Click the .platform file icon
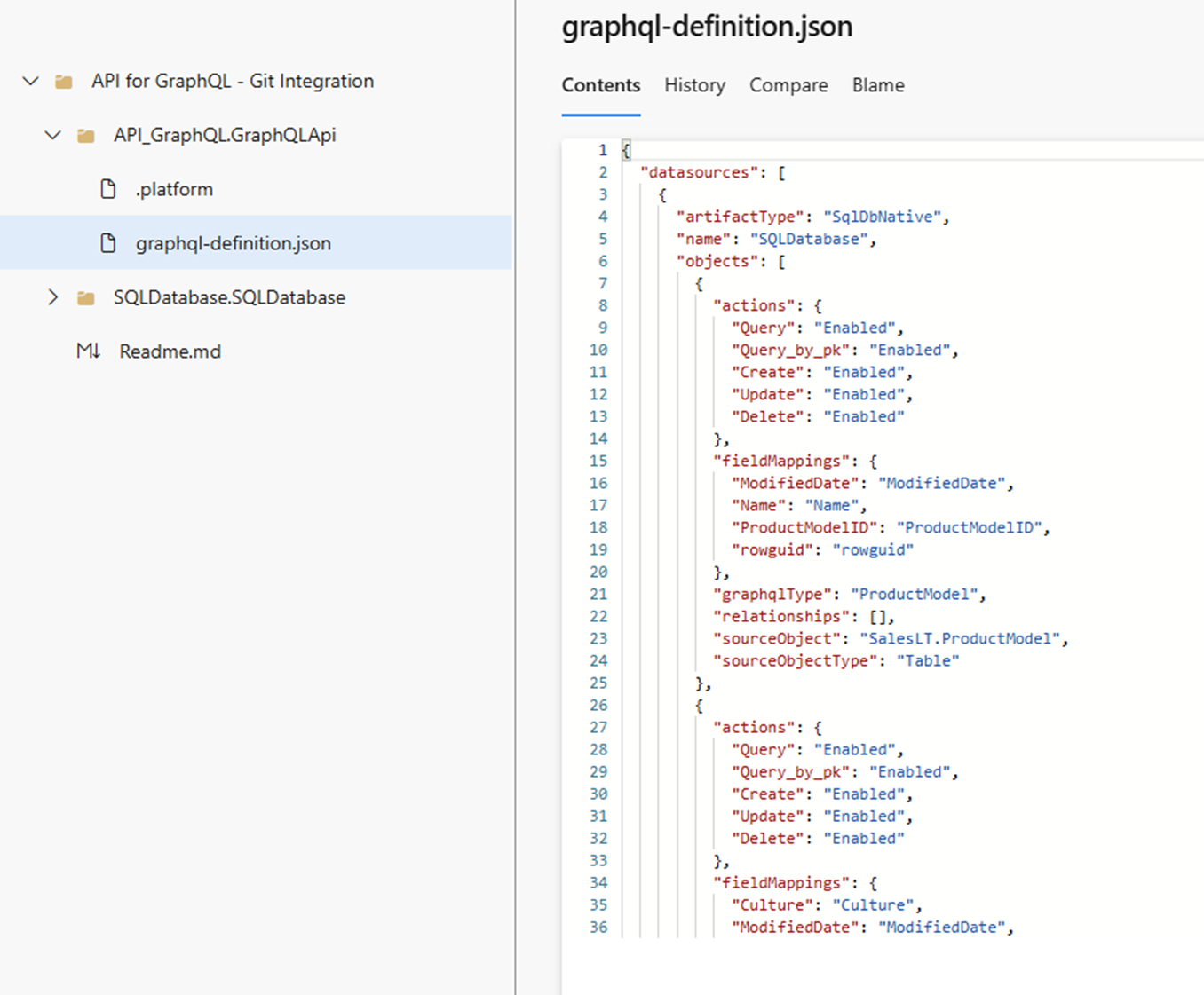 (108, 189)
